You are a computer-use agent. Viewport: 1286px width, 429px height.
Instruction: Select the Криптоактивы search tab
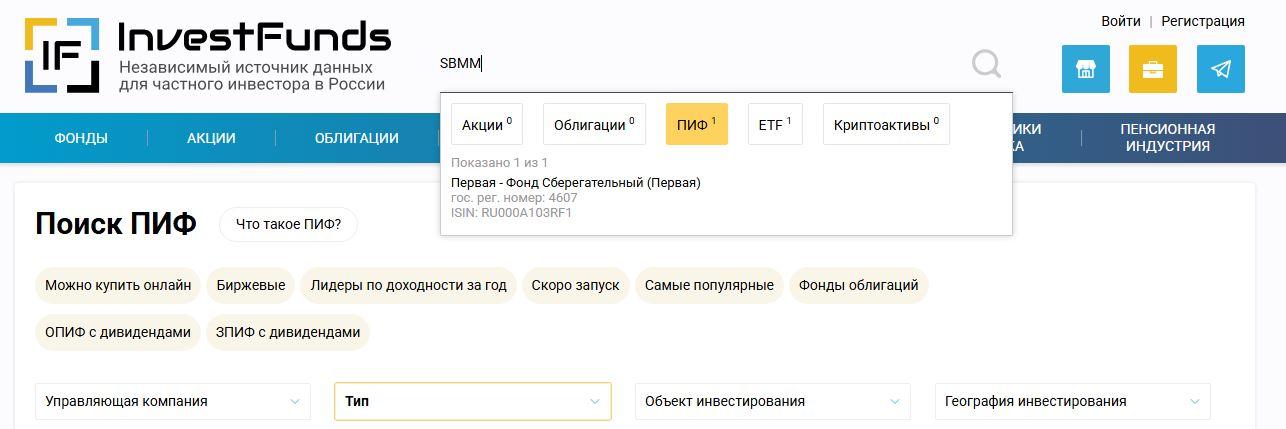(x=885, y=125)
